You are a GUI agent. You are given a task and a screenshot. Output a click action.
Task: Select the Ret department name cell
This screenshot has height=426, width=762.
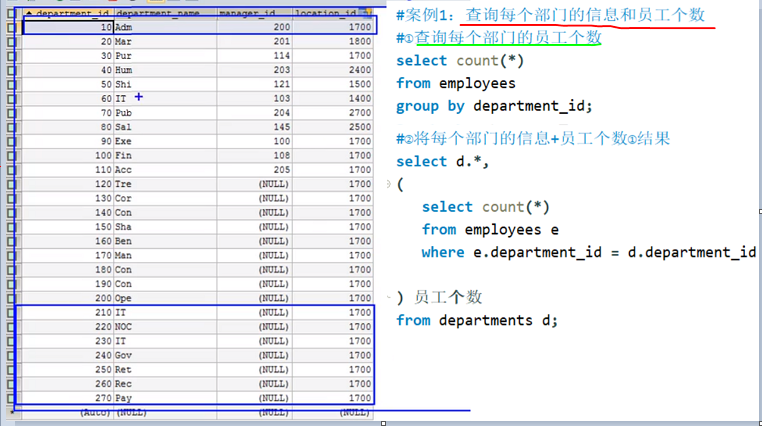coord(165,370)
